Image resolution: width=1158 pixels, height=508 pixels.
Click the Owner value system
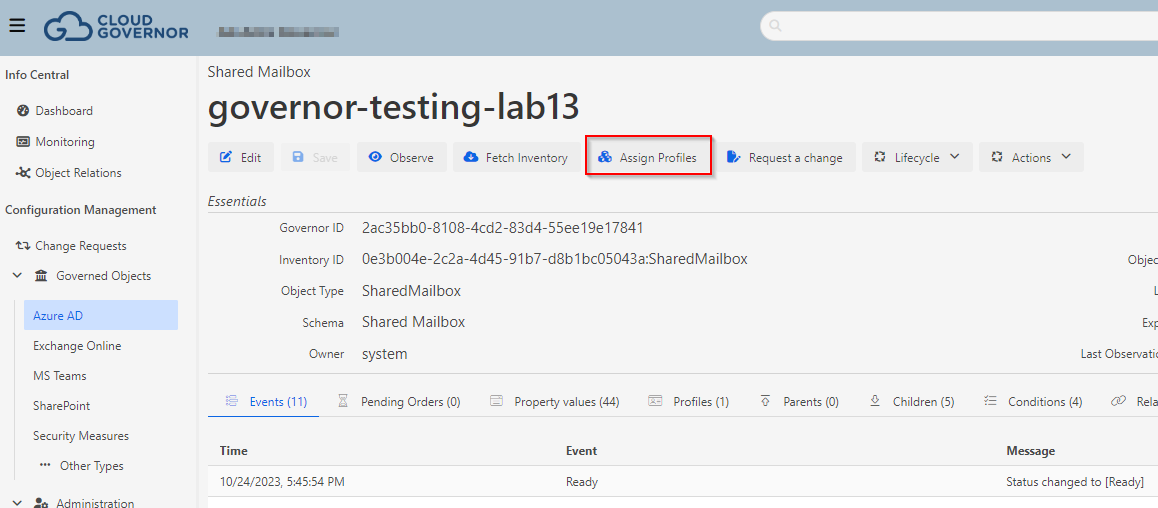coord(385,354)
